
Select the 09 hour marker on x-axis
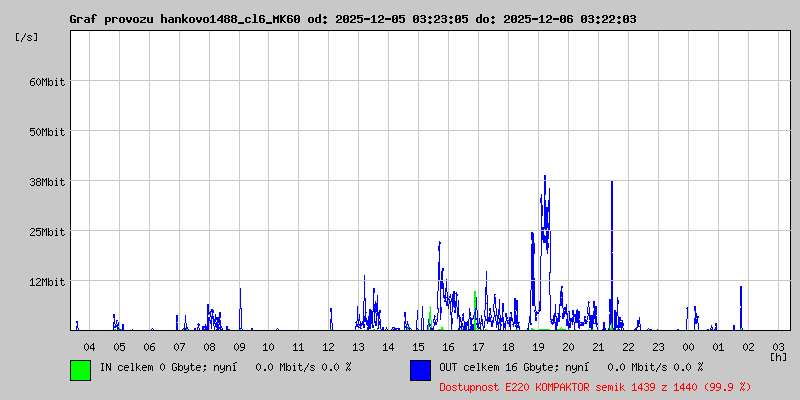point(239,346)
